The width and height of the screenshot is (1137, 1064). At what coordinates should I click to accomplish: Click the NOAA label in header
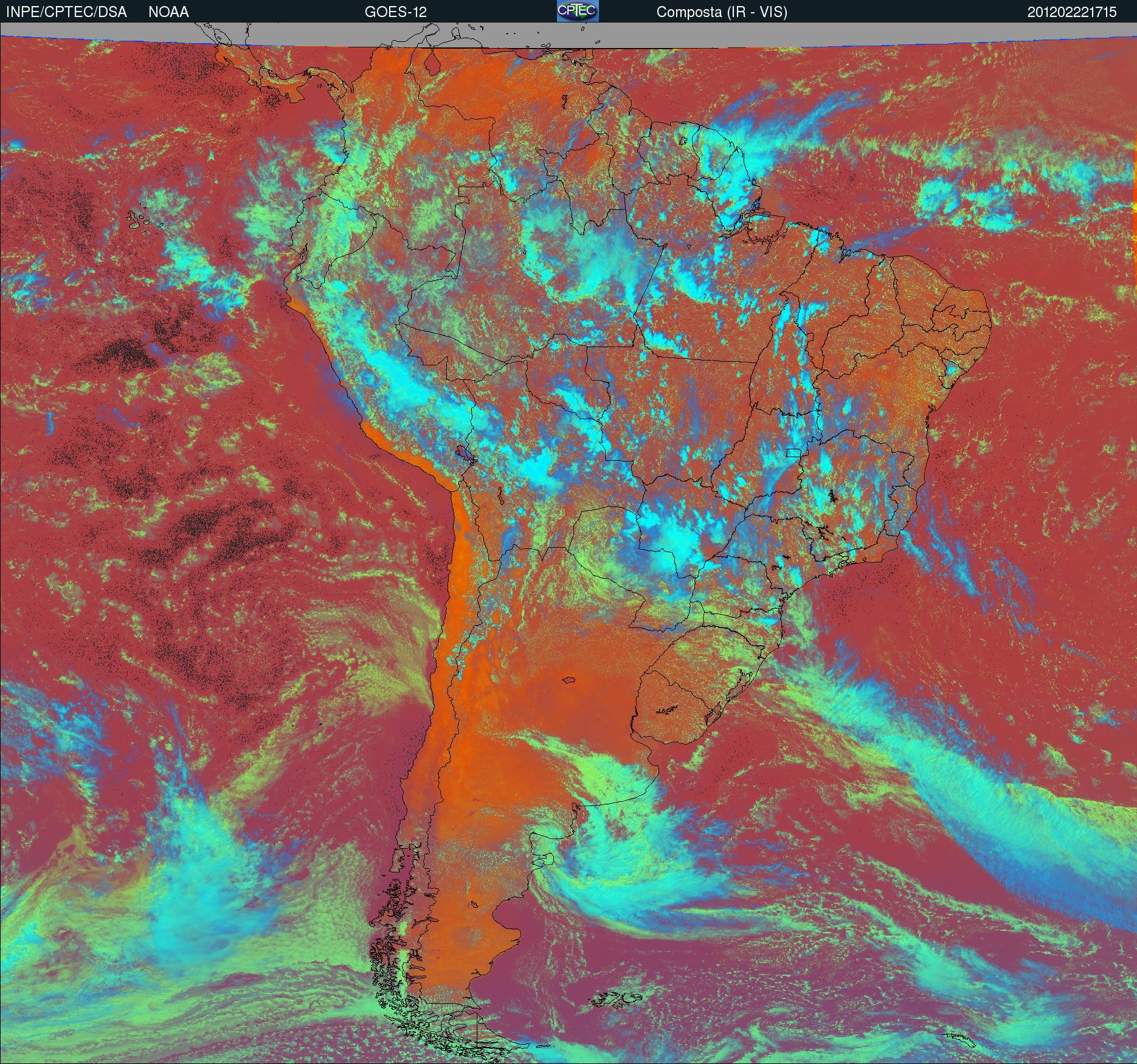pyautogui.click(x=168, y=12)
